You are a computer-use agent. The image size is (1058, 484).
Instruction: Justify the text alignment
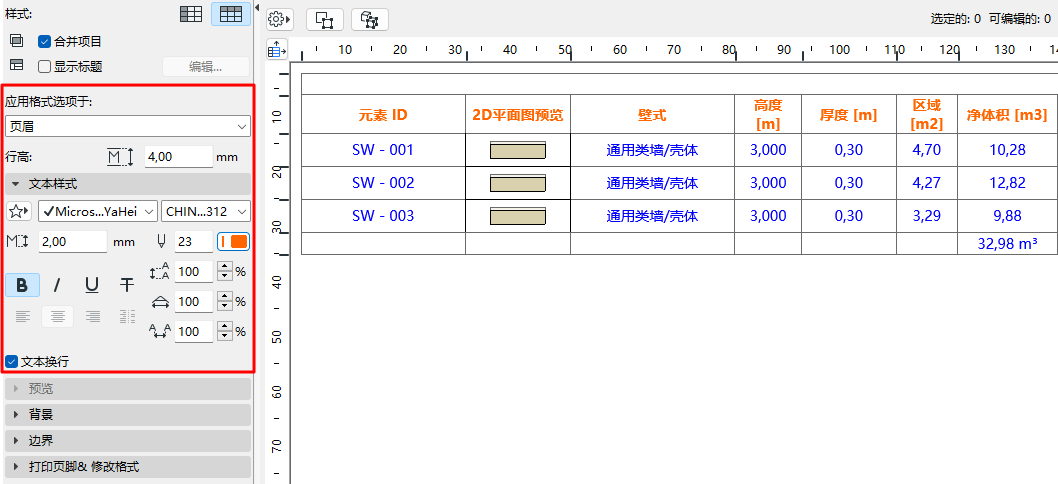pyautogui.click(x=127, y=317)
